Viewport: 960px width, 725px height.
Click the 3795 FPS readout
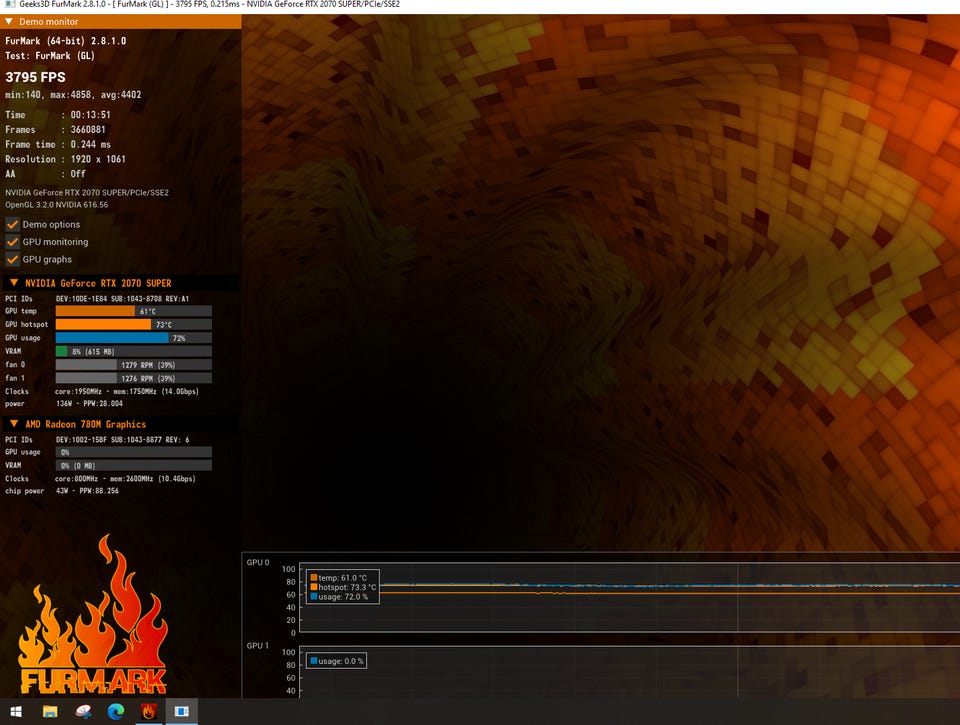tap(36, 77)
